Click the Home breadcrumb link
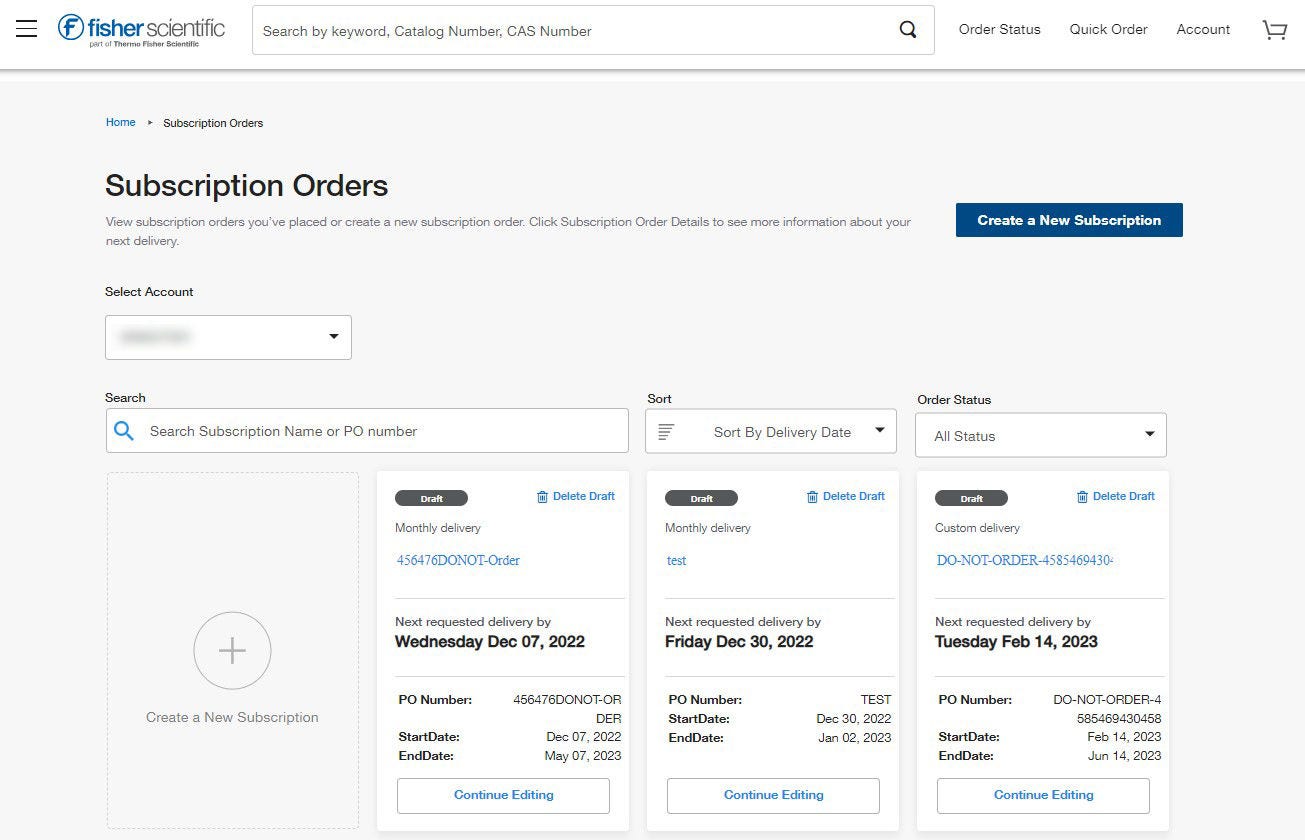The image size is (1305, 840). pos(120,122)
